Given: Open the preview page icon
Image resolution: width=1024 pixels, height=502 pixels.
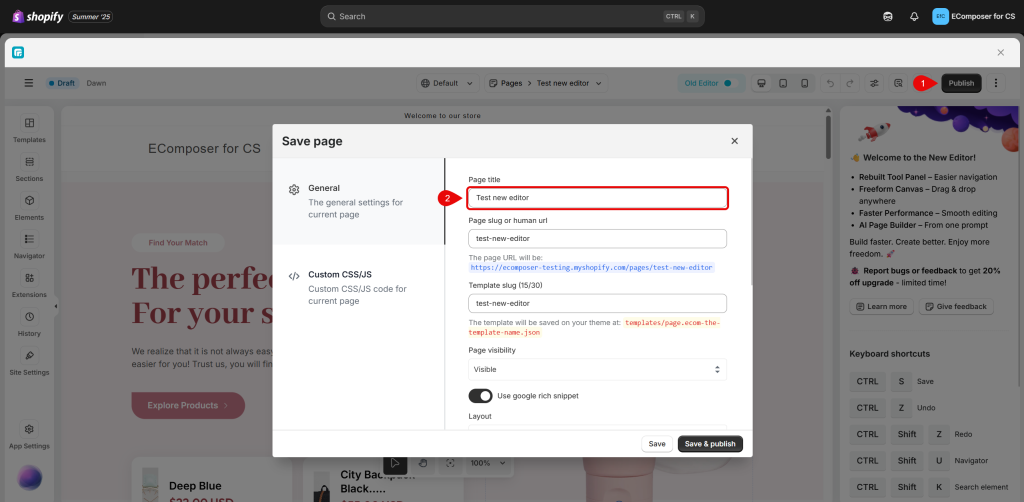Looking at the screenshot, I should point(899,83).
